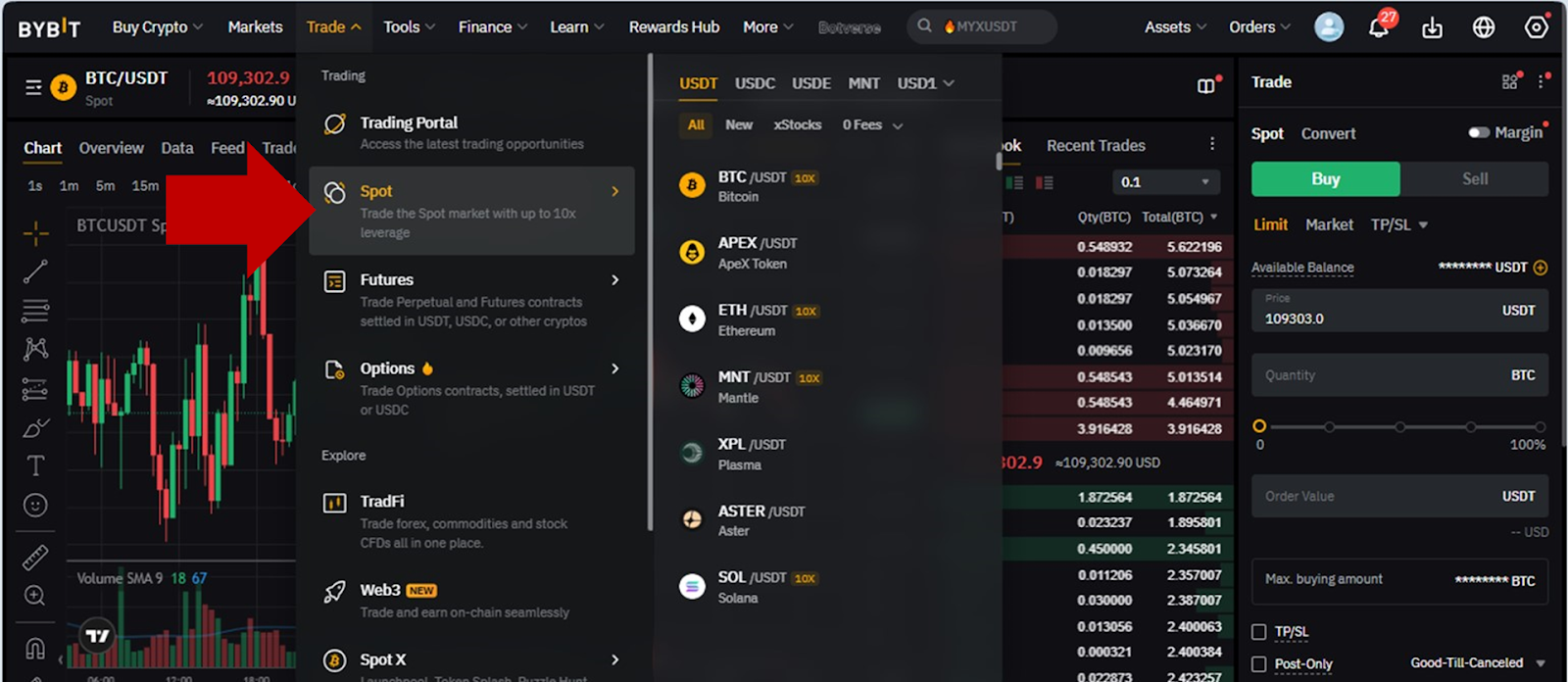
Task: Toggle the Margin switch
Action: 1479,132
